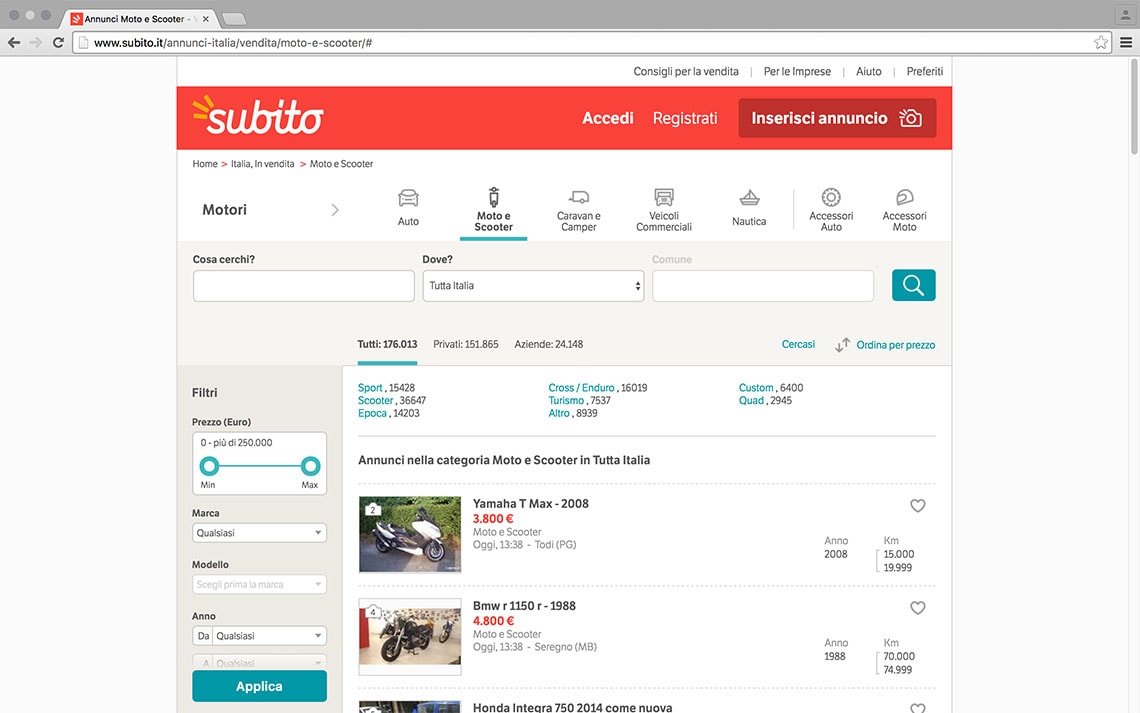Switch to the Aziende: 24.148 tab
The height and width of the screenshot is (713, 1140).
pos(548,345)
